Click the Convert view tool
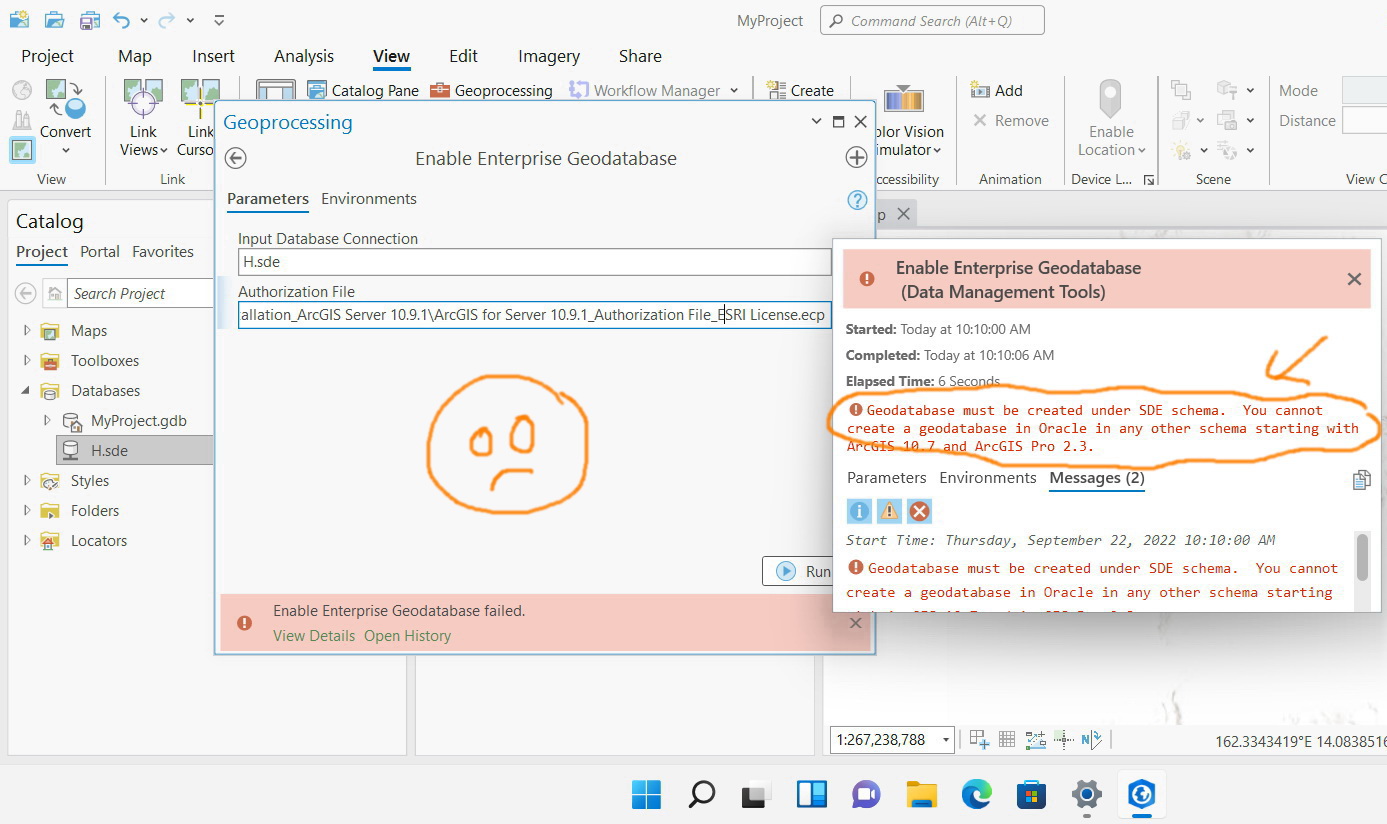Image resolution: width=1387 pixels, height=824 pixels. pyautogui.click(x=65, y=115)
